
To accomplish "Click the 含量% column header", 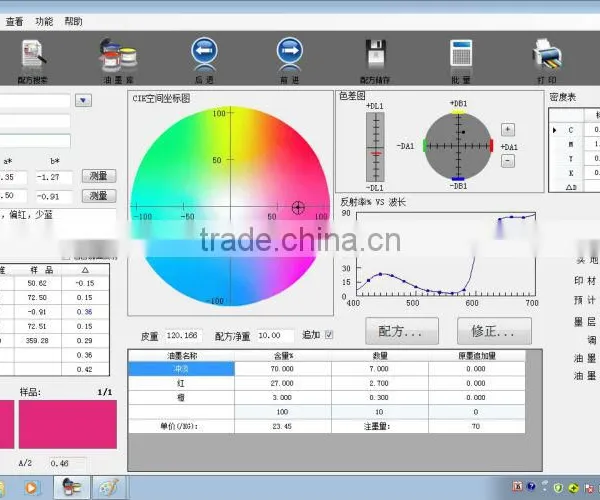I will click(283, 356).
